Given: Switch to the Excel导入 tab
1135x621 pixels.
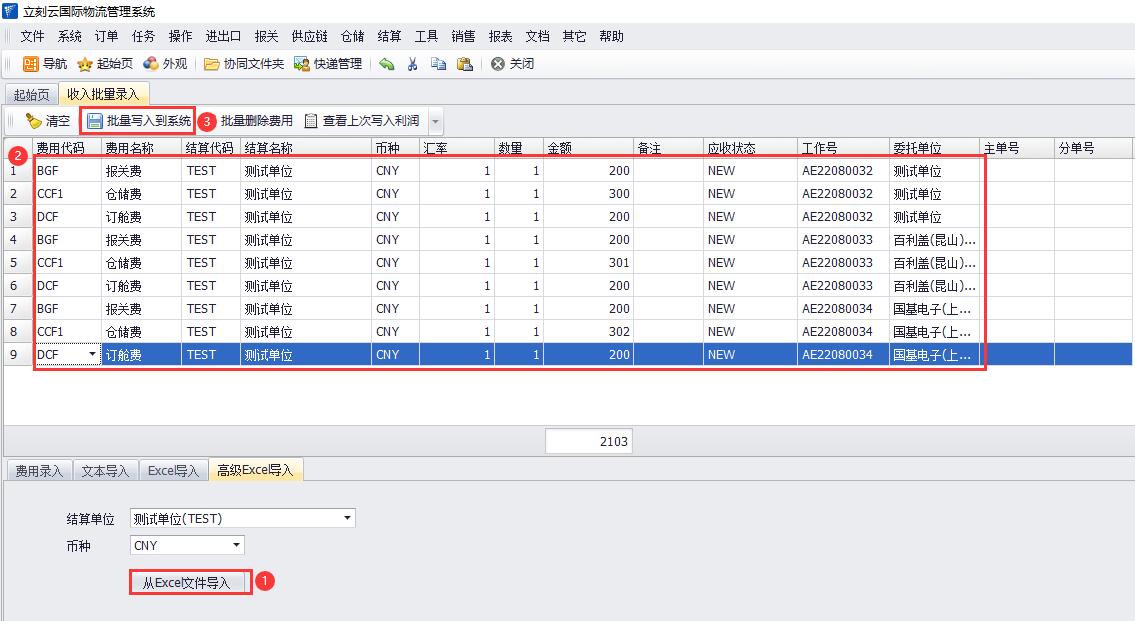Looking at the screenshot, I should (x=174, y=470).
